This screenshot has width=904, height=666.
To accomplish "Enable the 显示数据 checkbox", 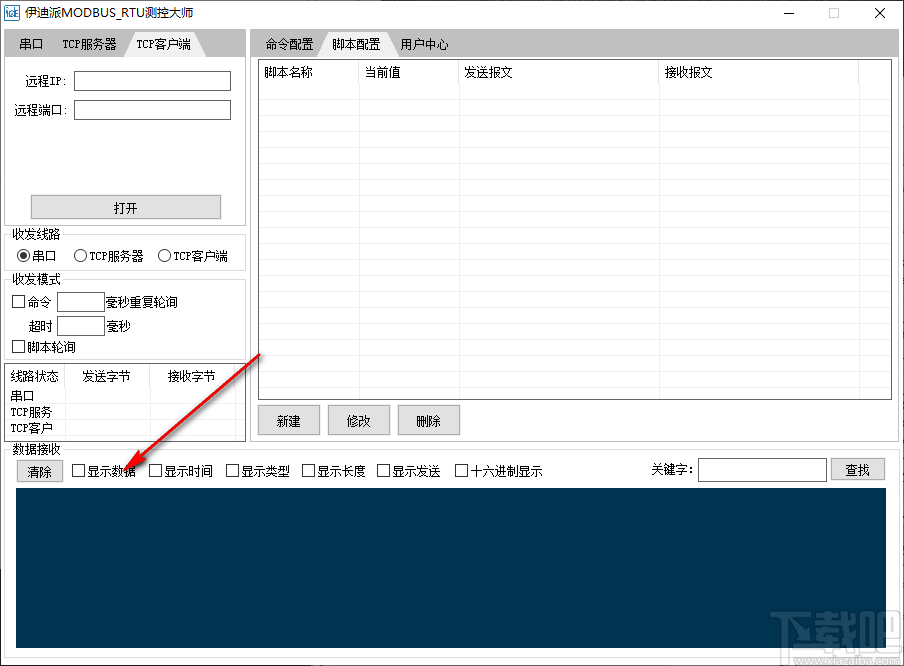I will (78, 470).
